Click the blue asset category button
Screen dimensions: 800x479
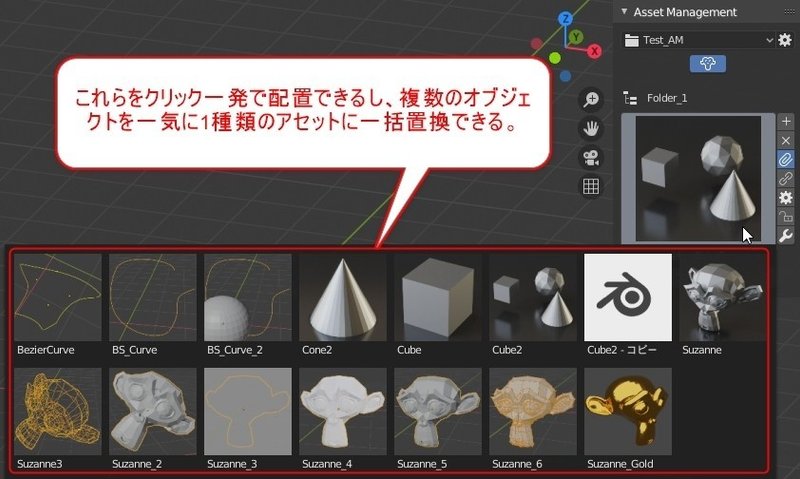708,63
